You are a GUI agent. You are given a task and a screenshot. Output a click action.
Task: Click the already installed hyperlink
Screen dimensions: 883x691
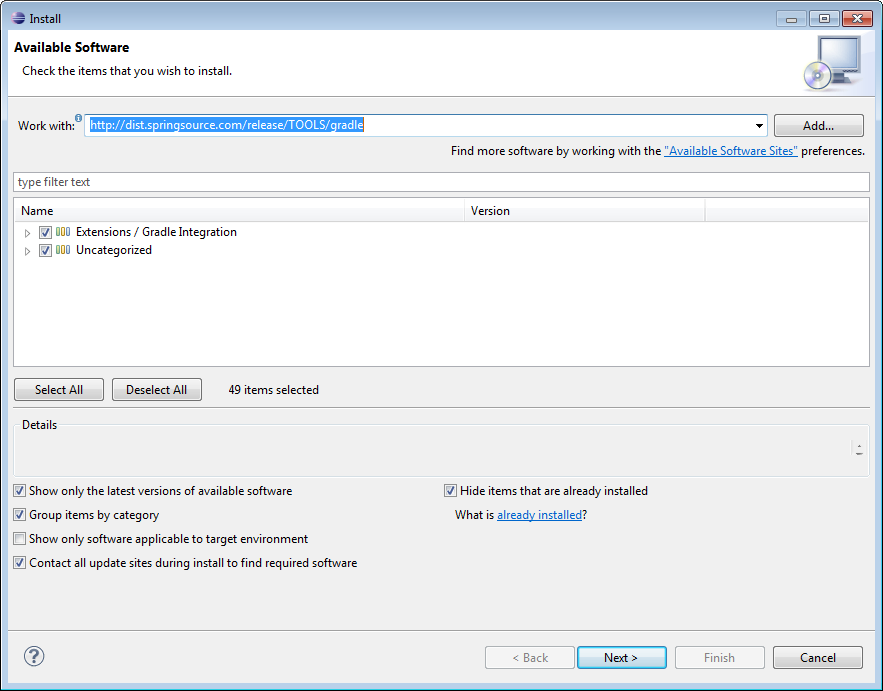coord(540,514)
